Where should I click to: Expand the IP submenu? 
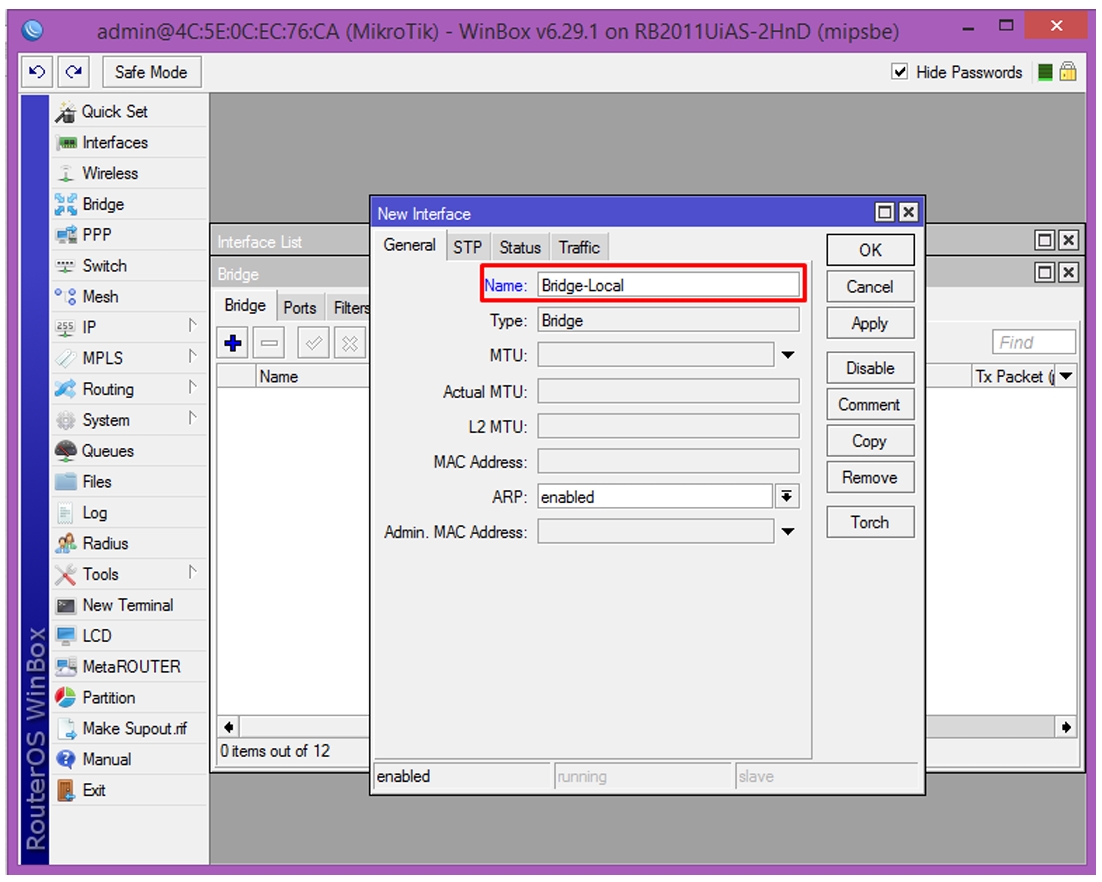click(x=130, y=327)
